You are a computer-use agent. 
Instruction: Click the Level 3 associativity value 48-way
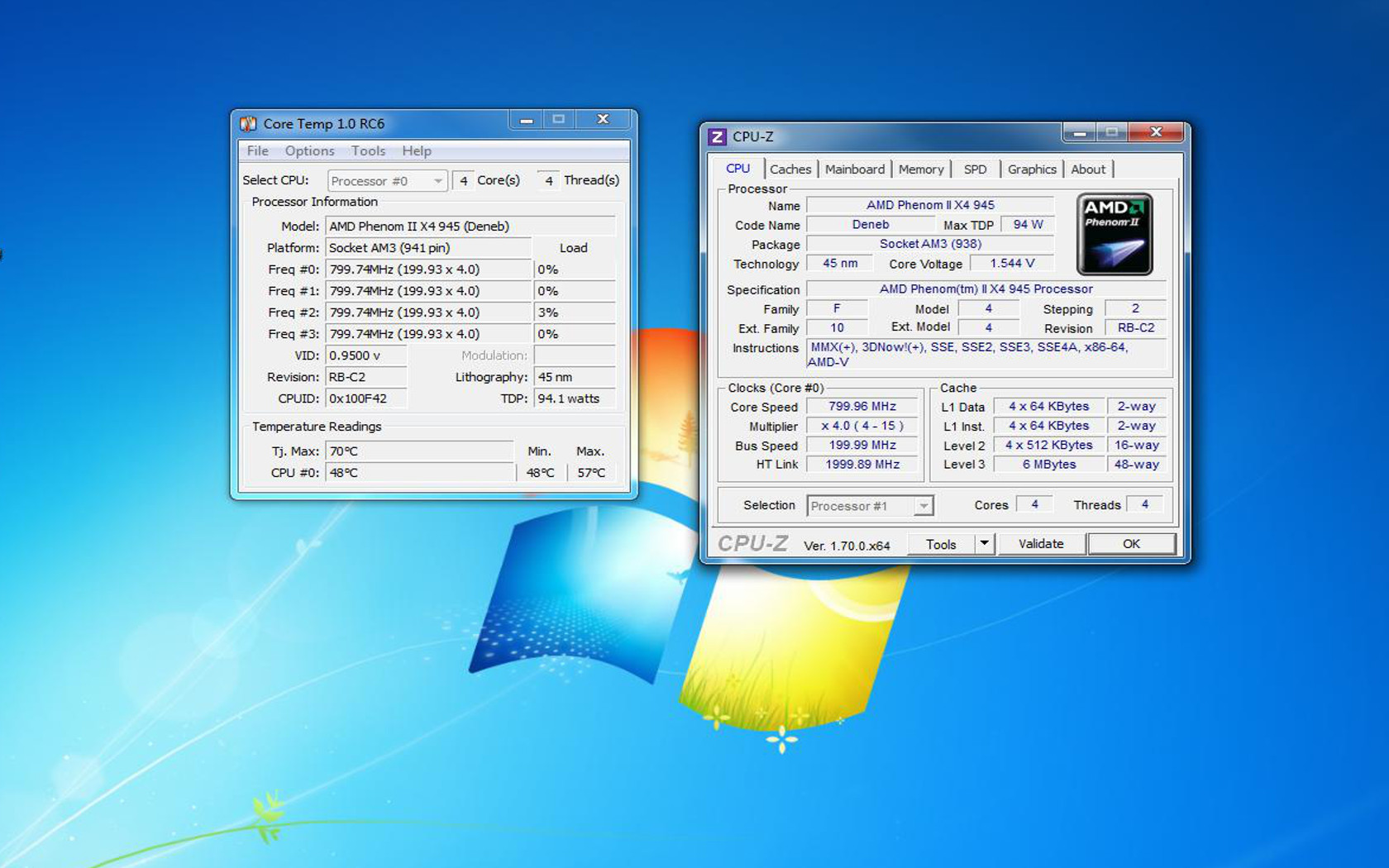point(1136,465)
